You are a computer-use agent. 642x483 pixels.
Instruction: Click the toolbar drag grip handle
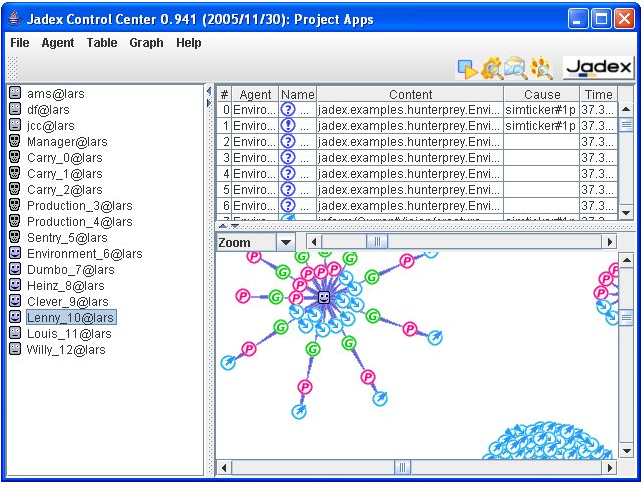tap(13, 68)
